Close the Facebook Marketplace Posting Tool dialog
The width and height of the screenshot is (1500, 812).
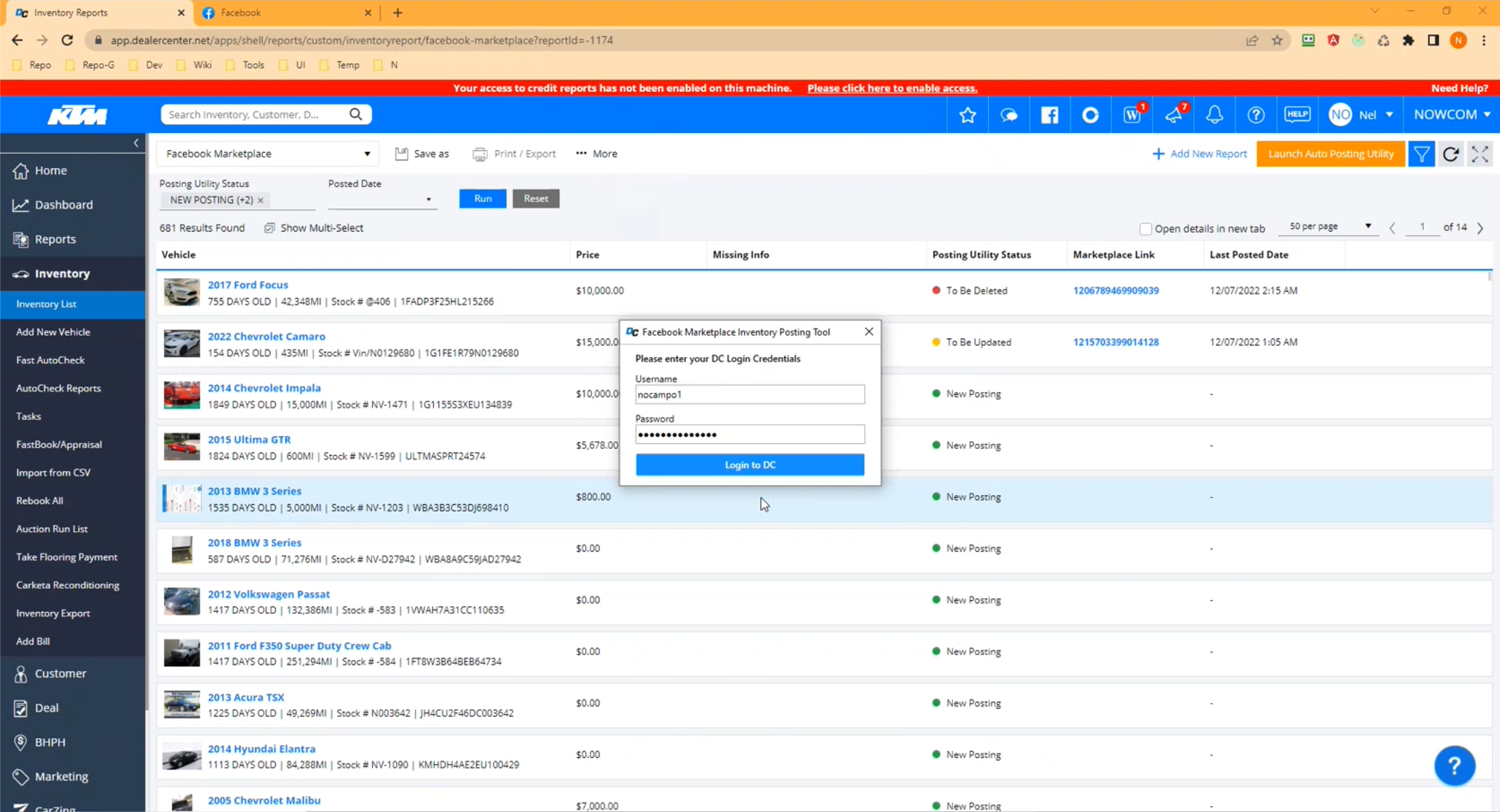pos(869,332)
